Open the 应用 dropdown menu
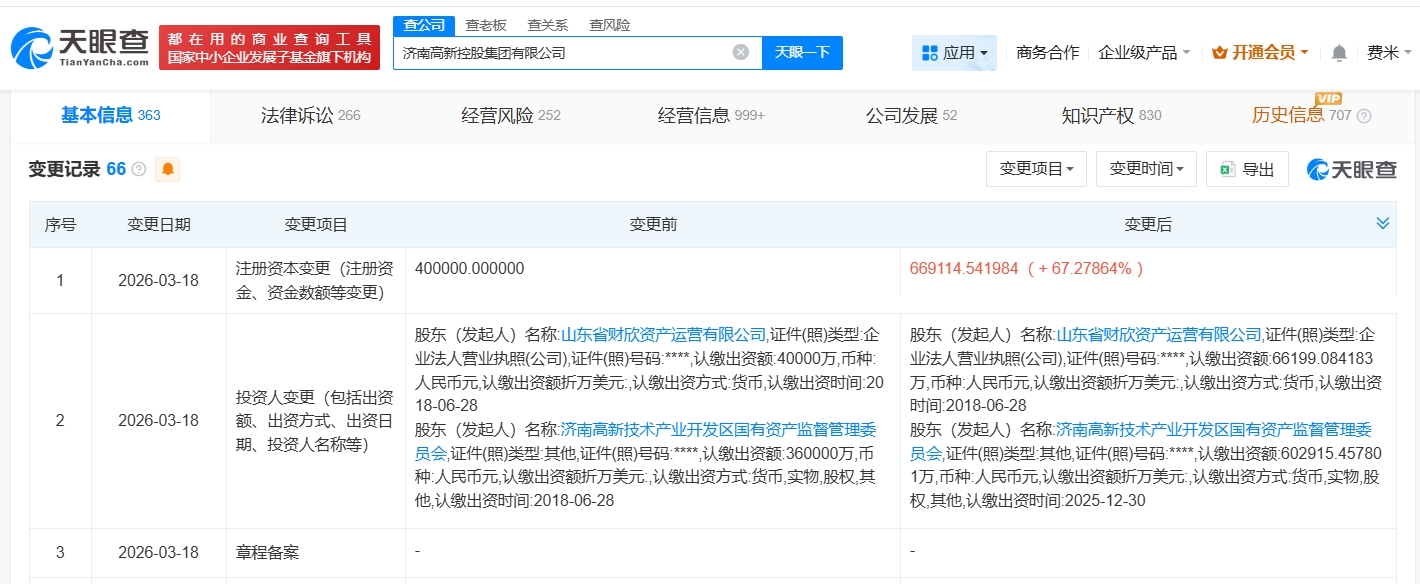1420x584 pixels. [954, 53]
